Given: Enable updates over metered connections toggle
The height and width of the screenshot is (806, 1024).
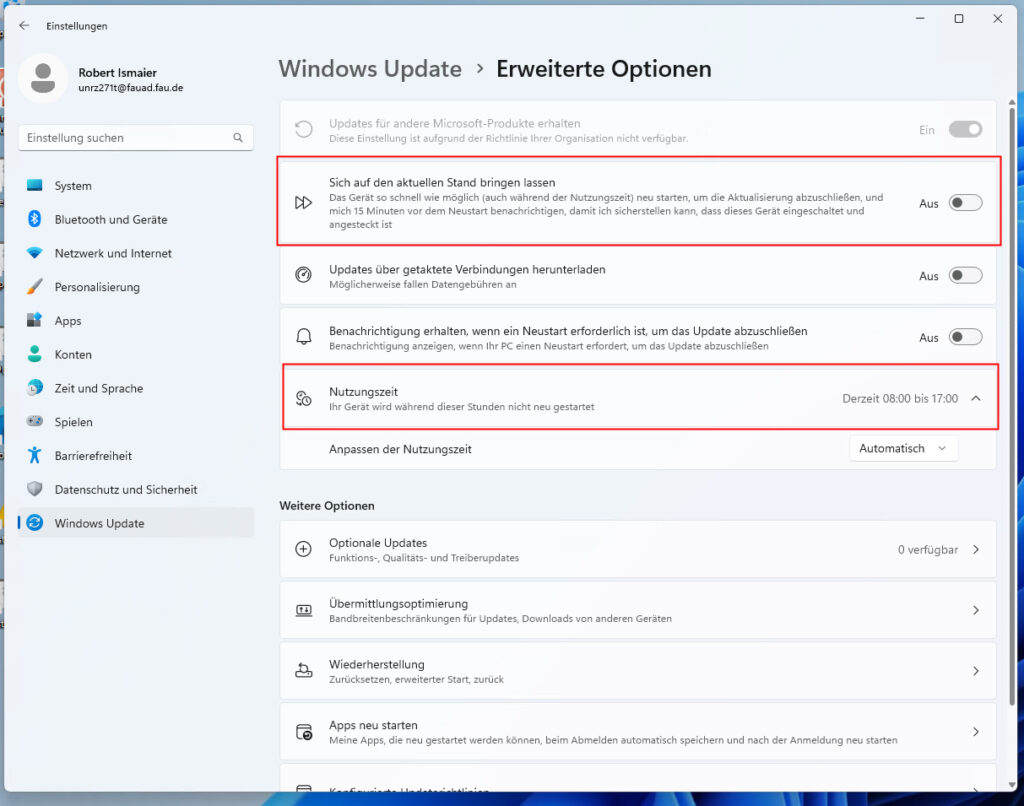Looking at the screenshot, I should [965, 276].
